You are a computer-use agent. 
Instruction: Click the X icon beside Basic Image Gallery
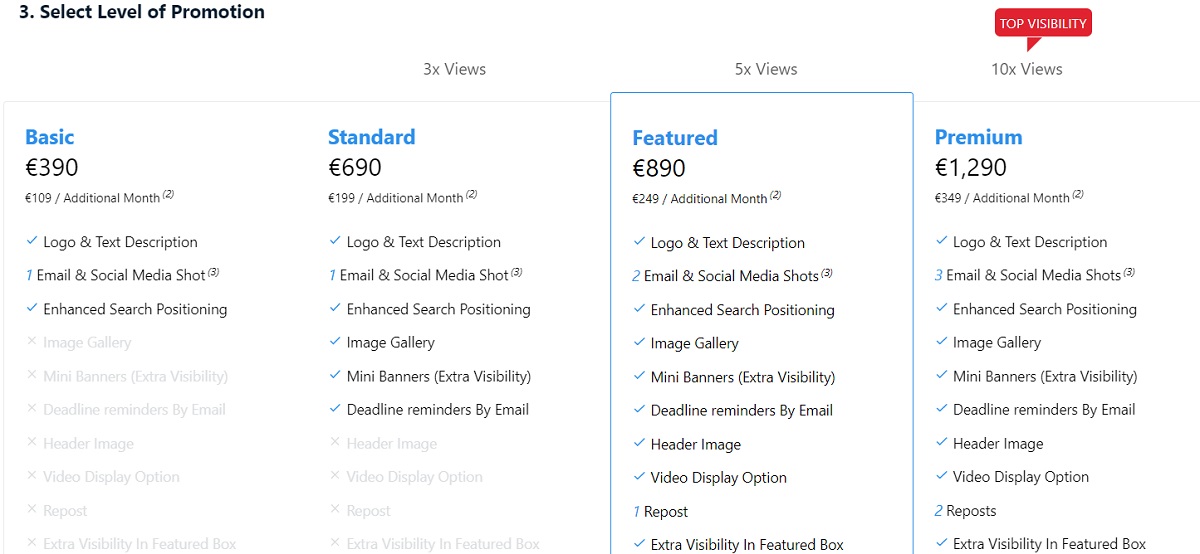pyautogui.click(x=31, y=342)
